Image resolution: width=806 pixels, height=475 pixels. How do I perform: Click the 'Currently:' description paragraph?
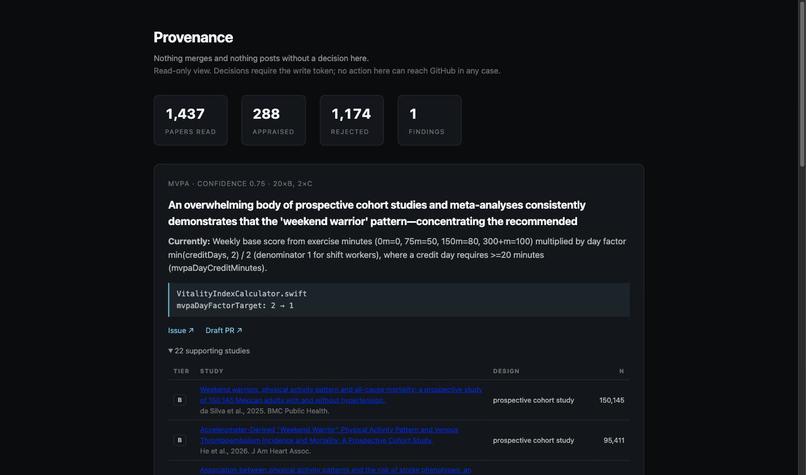pyautogui.click(x=397, y=254)
